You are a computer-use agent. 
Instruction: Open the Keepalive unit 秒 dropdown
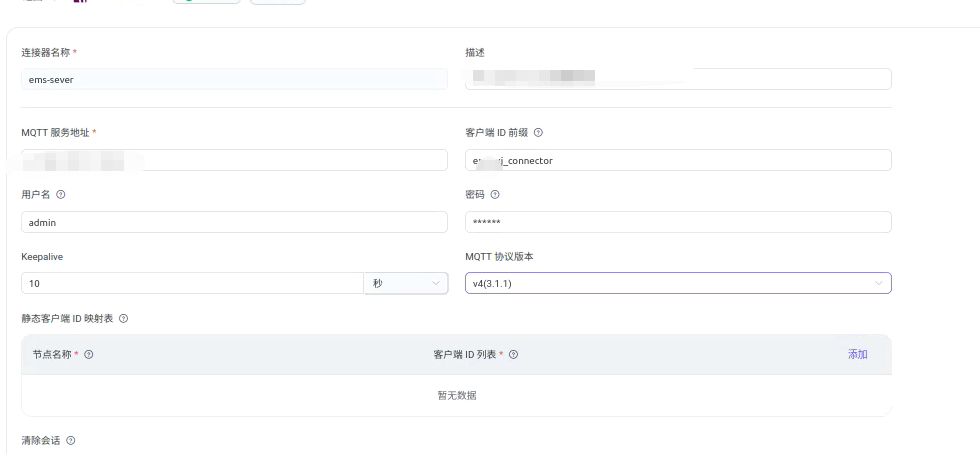click(x=405, y=284)
